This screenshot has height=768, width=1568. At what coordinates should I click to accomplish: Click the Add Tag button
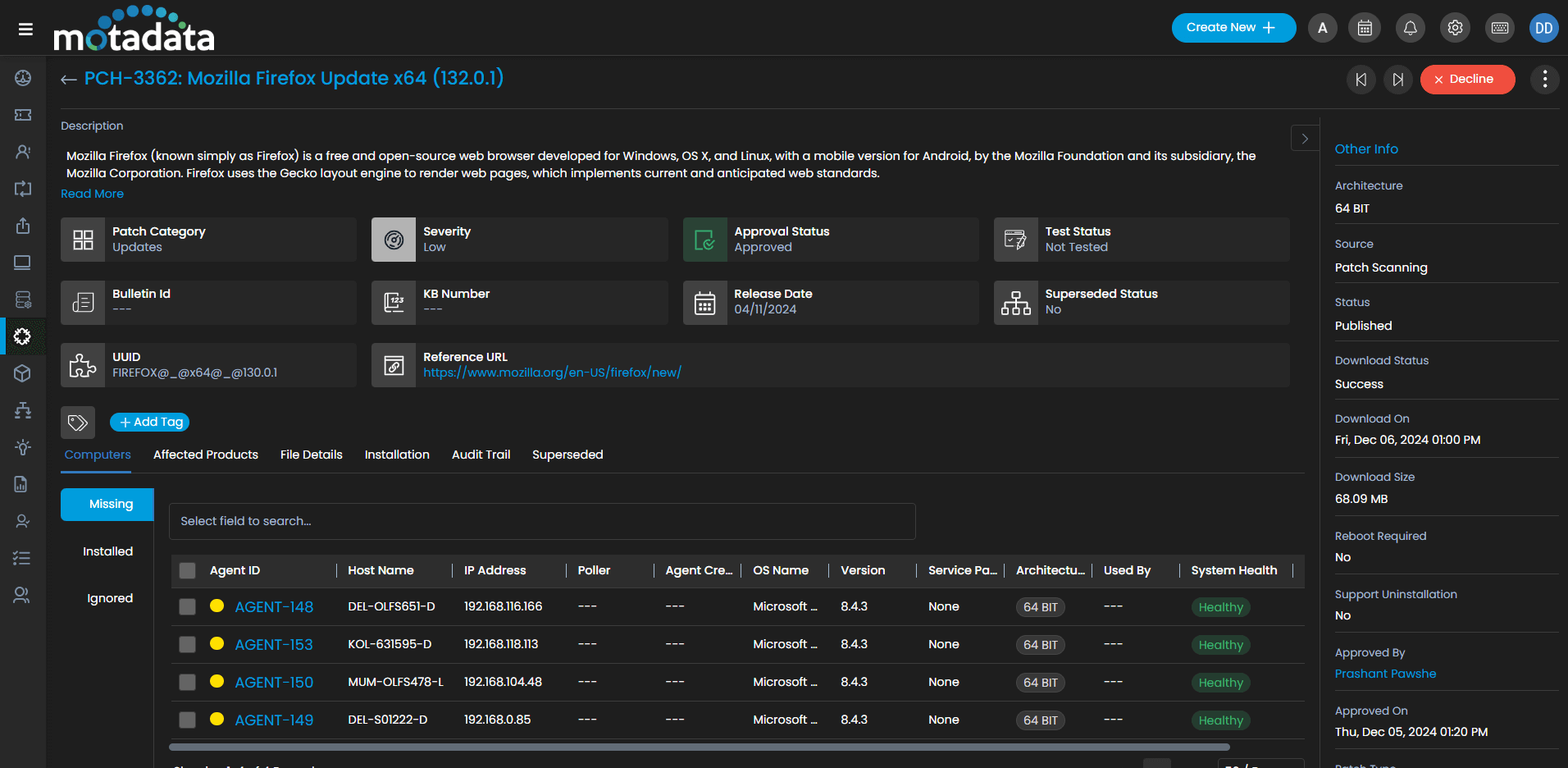(150, 422)
